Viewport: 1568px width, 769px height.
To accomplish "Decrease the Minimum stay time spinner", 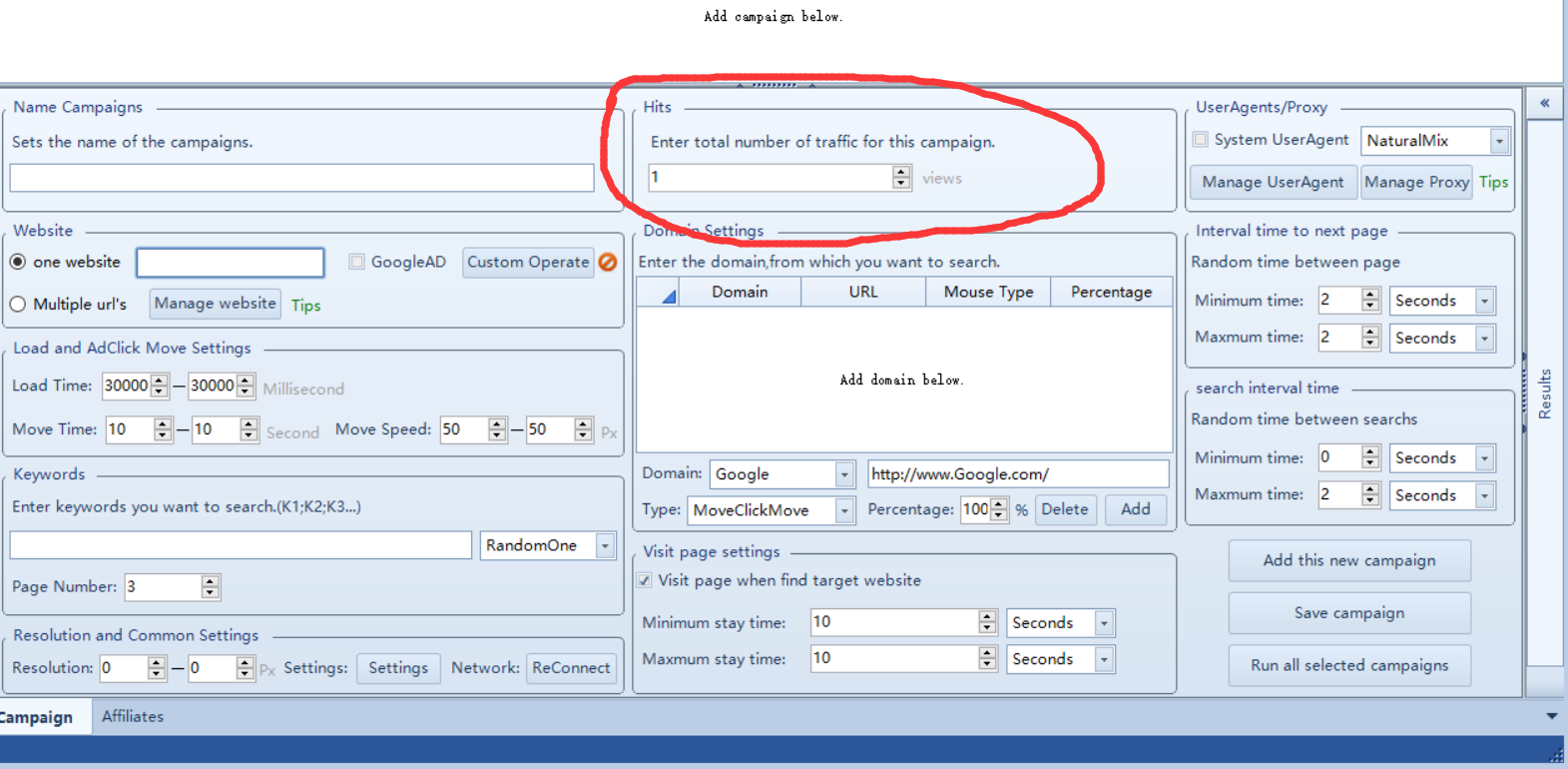I will coord(987,628).
